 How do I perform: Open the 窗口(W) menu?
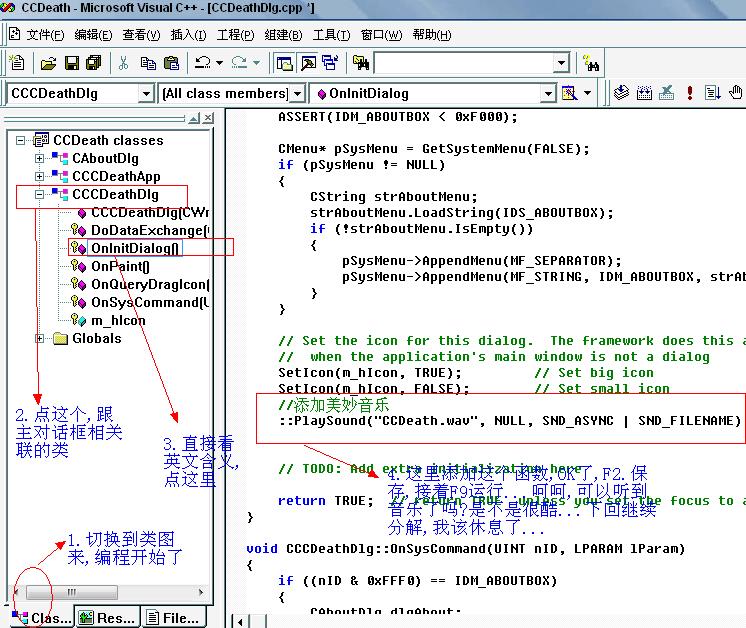coord(382,35)
